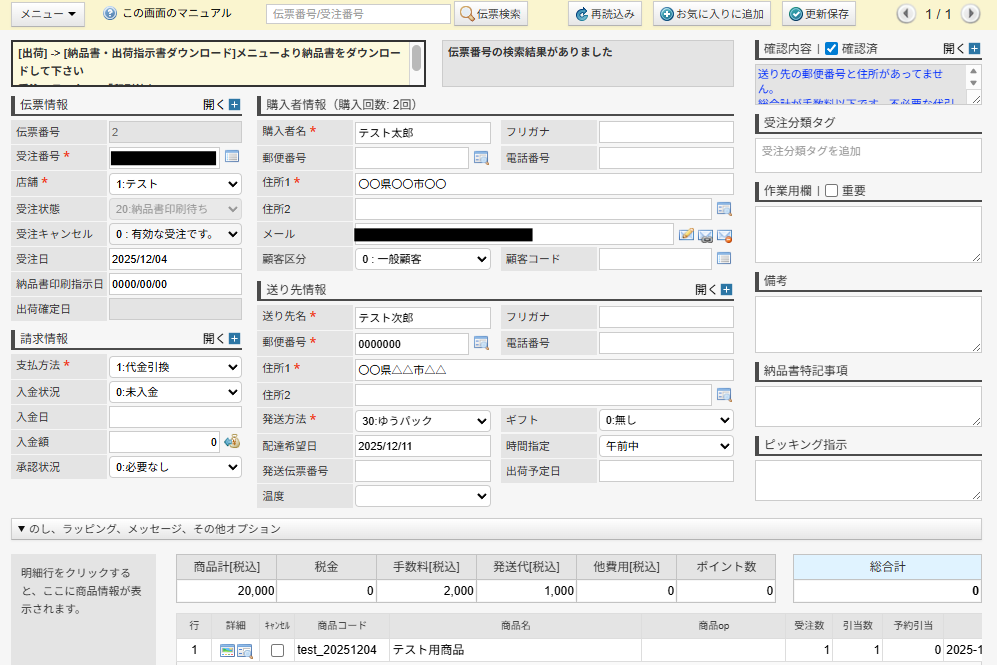This screenshot has width=997, height=665.
Task: Click the linked mail envelope icon
Action: [705, 235]
